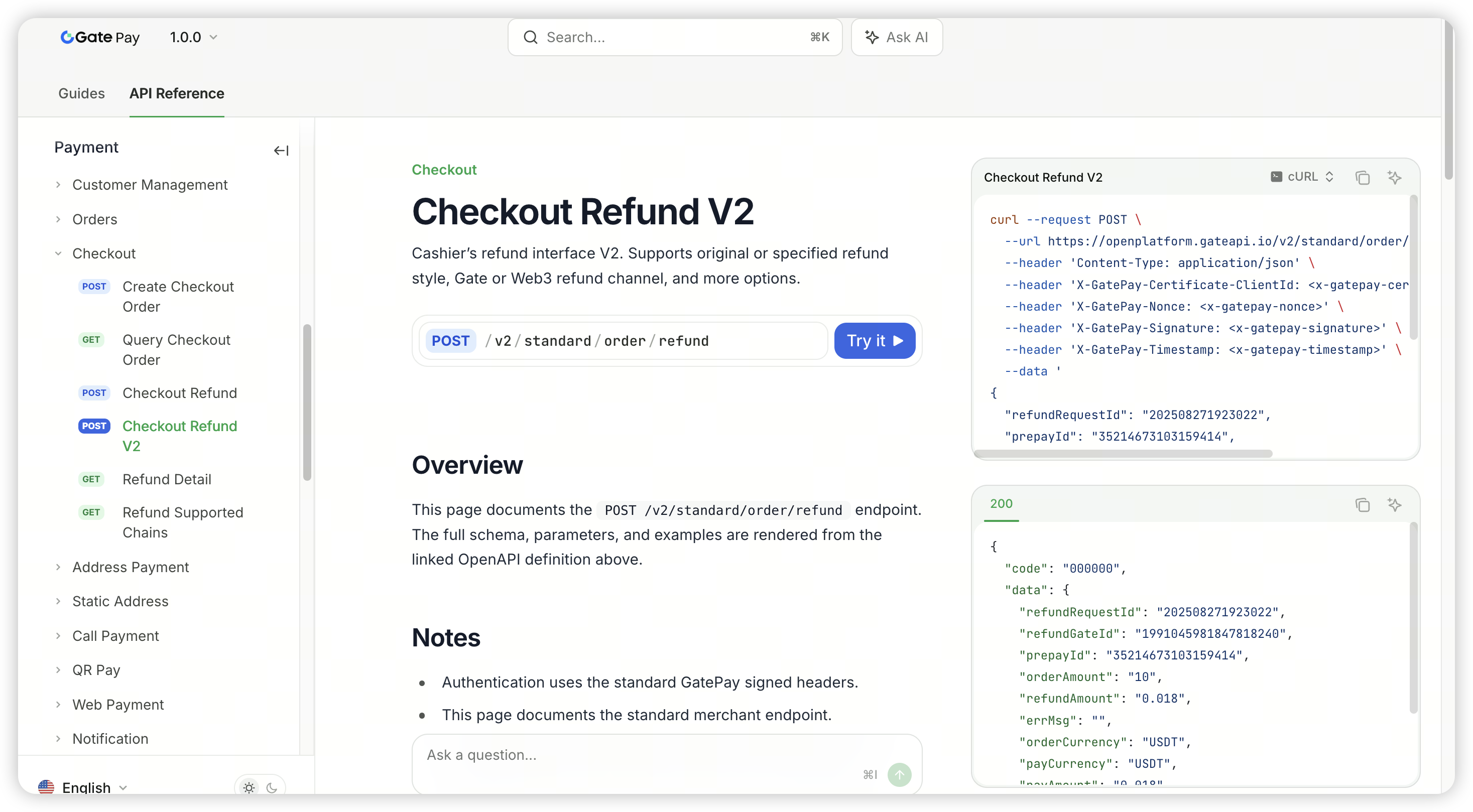The height and width of the screenshot is (812, 1473).
Task: Open Create Checkout Order page
Action: coord(178,297)
